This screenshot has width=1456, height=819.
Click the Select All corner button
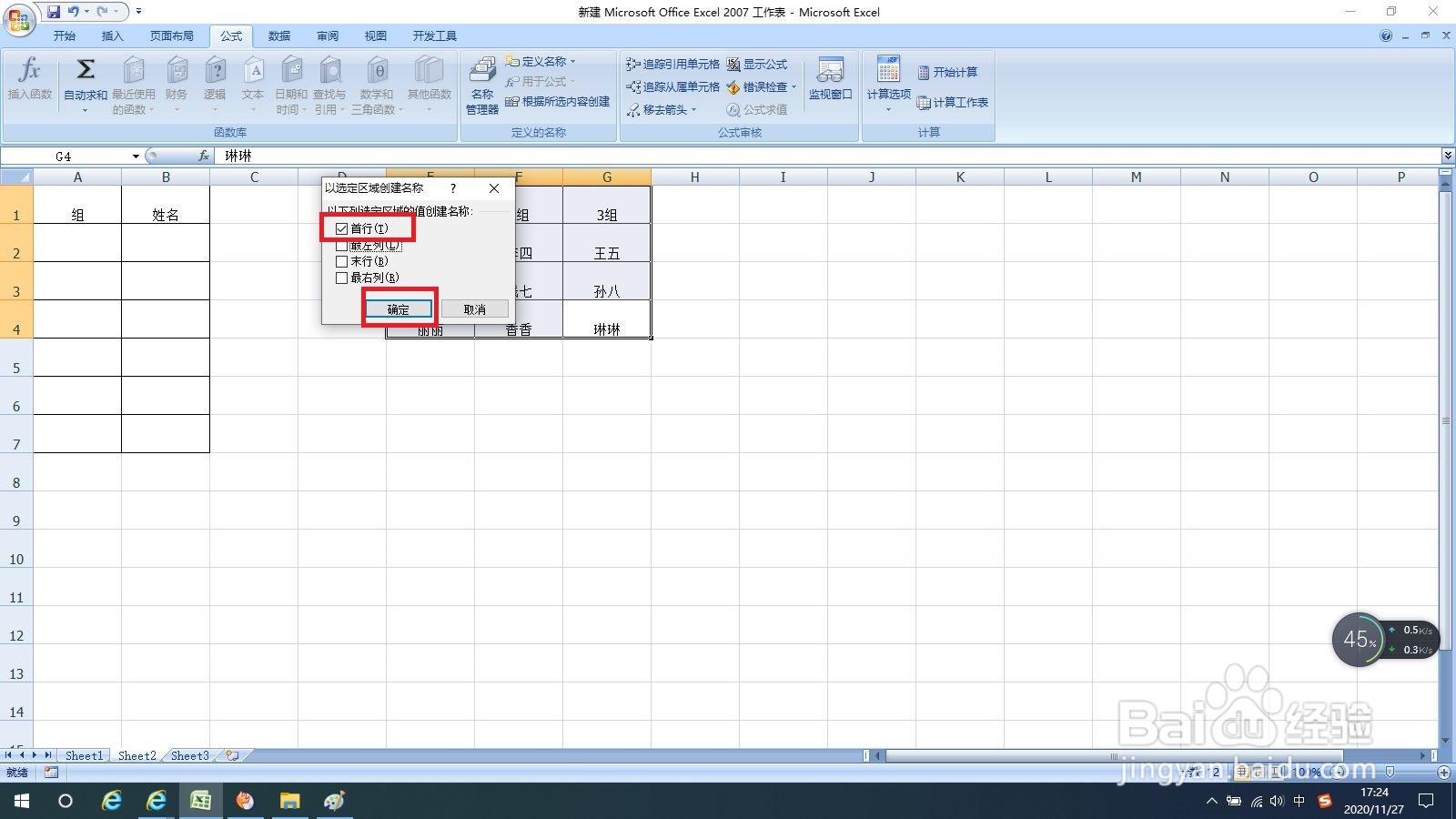pyautogui.click(x=16, y=177)
